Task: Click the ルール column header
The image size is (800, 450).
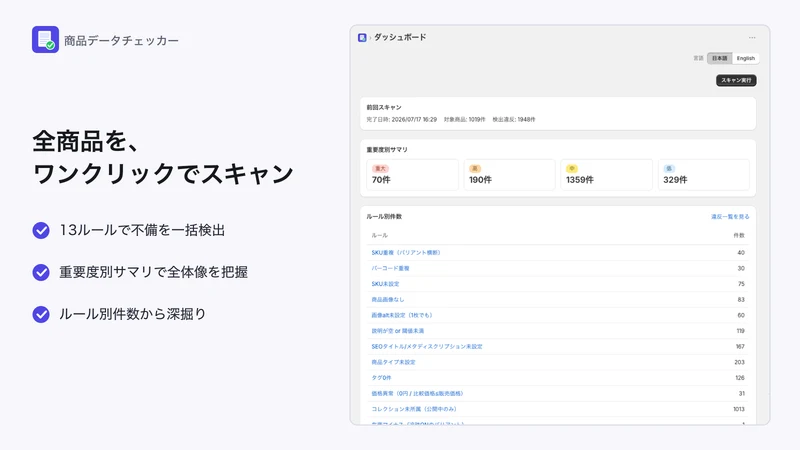Action: [x=380, y=236]
